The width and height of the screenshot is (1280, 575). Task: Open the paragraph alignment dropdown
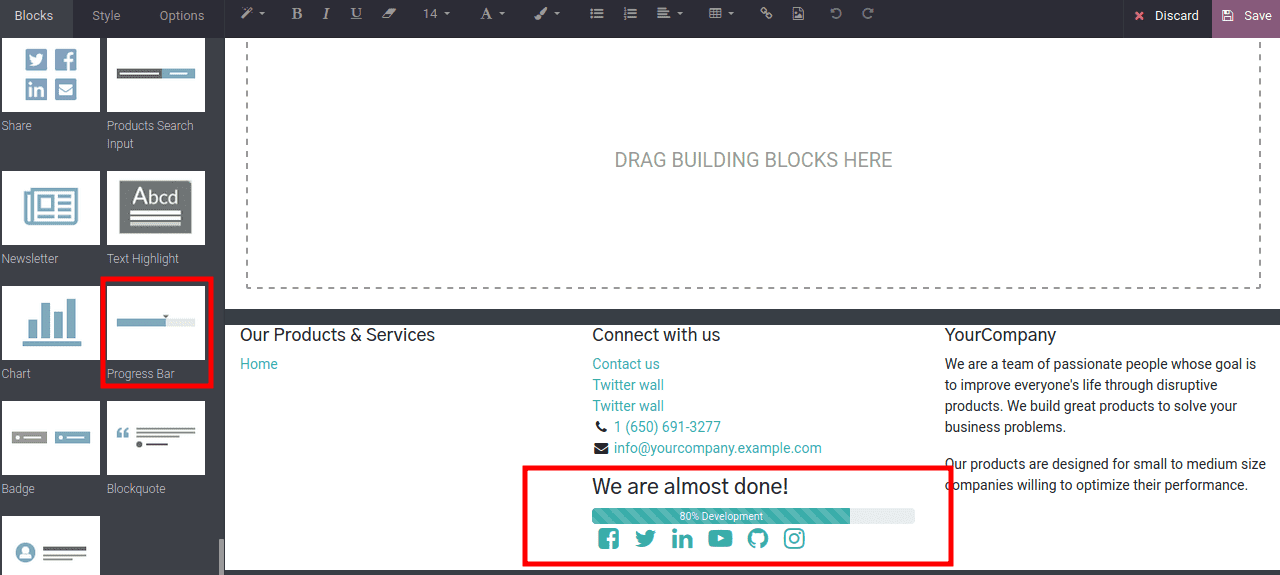coord(669,14)
